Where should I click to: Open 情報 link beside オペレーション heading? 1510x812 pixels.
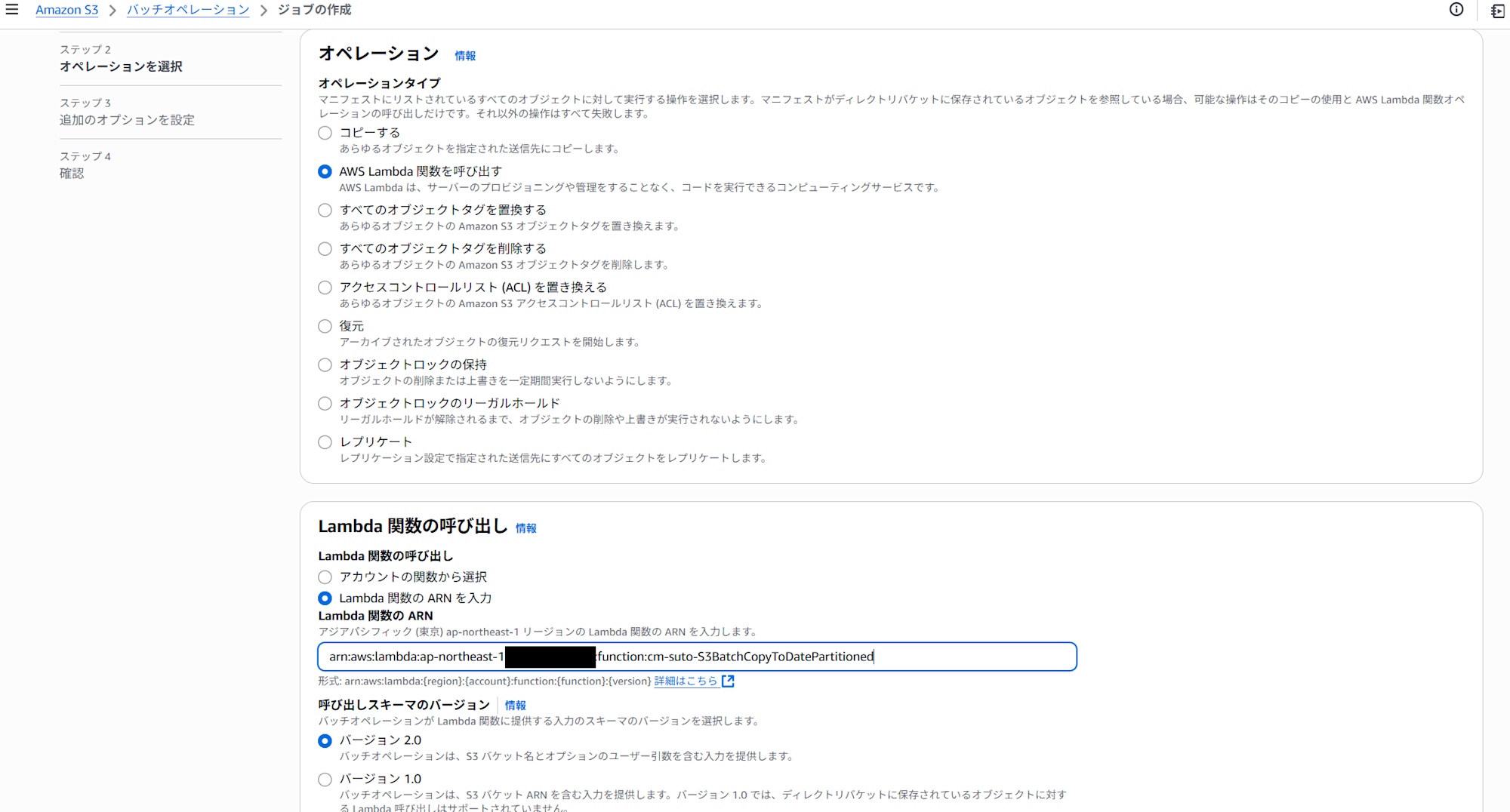[465, 56]
